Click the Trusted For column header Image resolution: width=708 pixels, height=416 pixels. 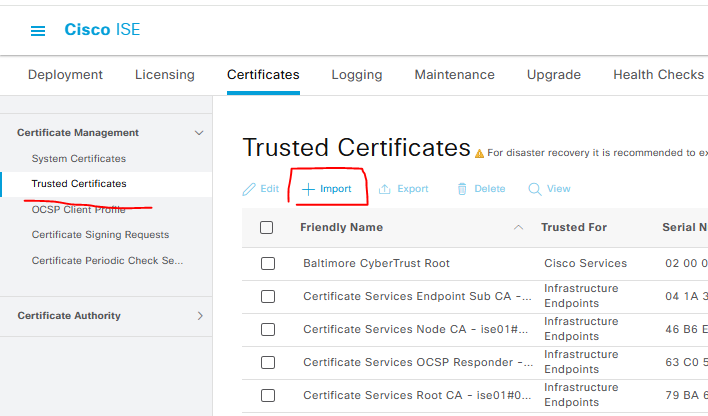(x=574, y=228)
